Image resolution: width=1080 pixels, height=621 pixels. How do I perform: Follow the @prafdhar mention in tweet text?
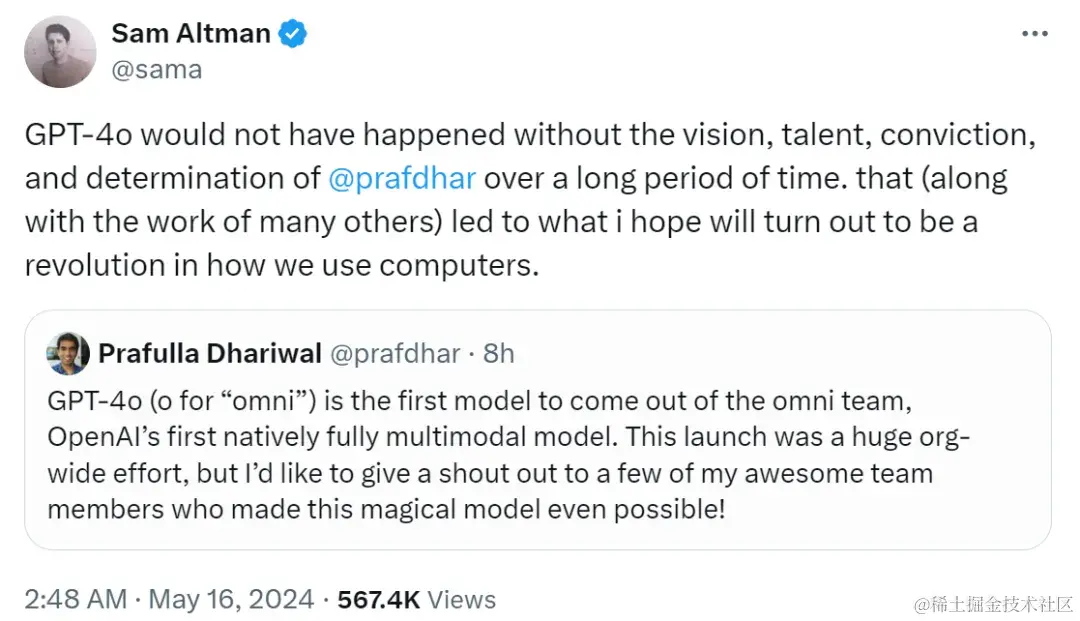point(402,179)
